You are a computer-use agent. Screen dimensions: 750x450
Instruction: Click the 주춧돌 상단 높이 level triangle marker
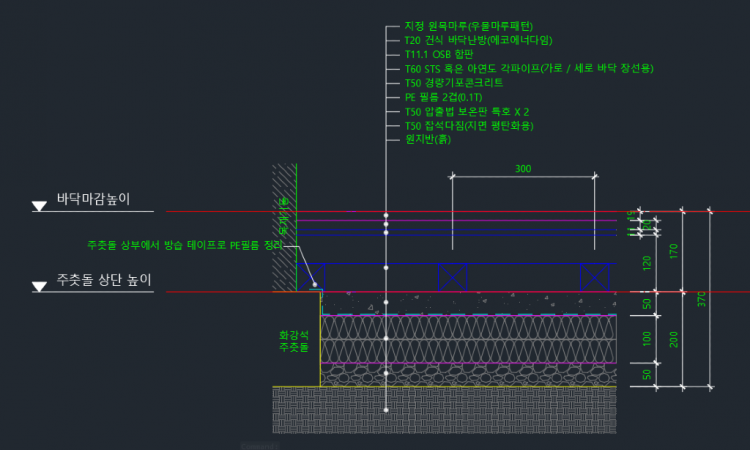[39, 287]
